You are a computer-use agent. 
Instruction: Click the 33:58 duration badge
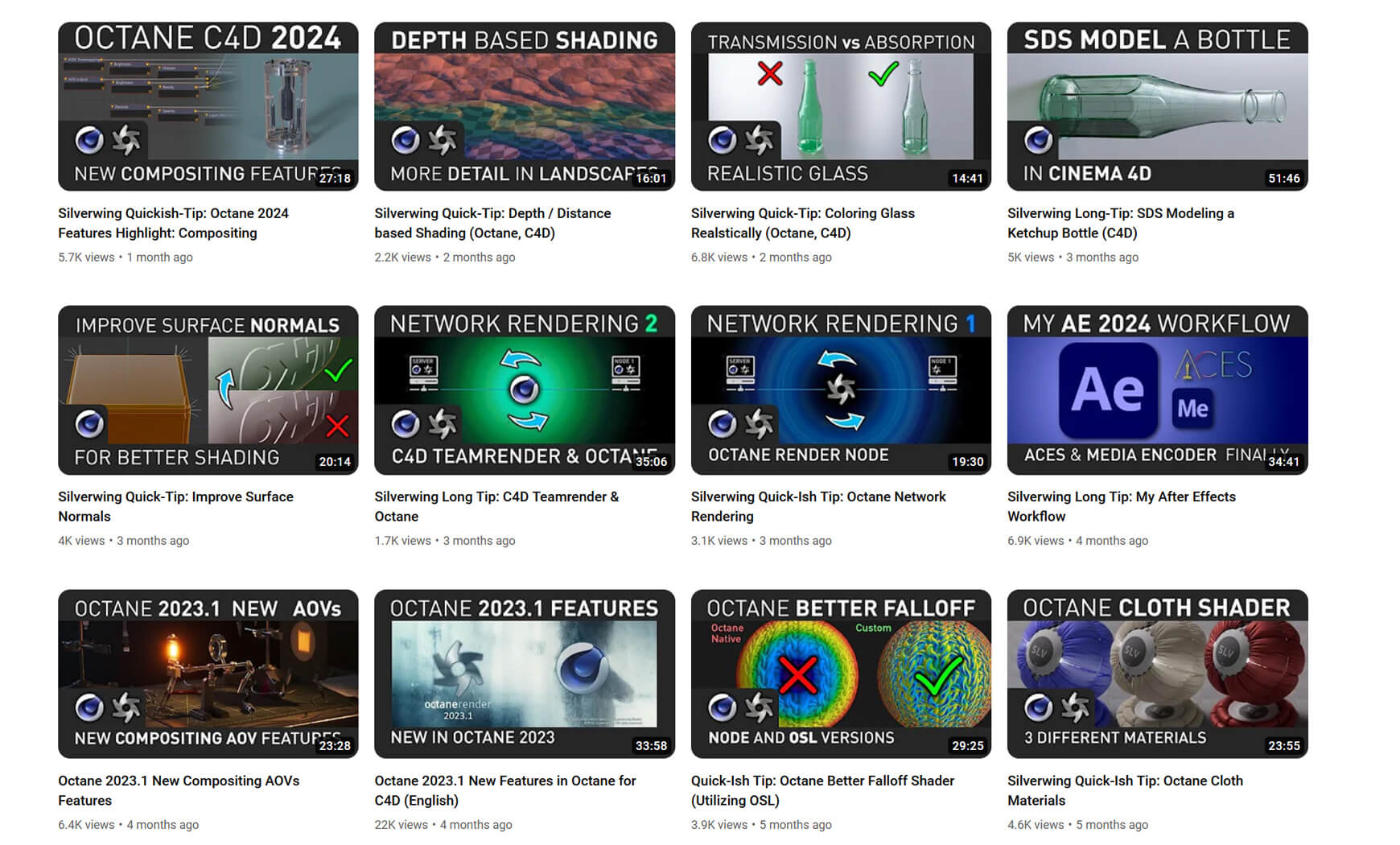point(651,745)
